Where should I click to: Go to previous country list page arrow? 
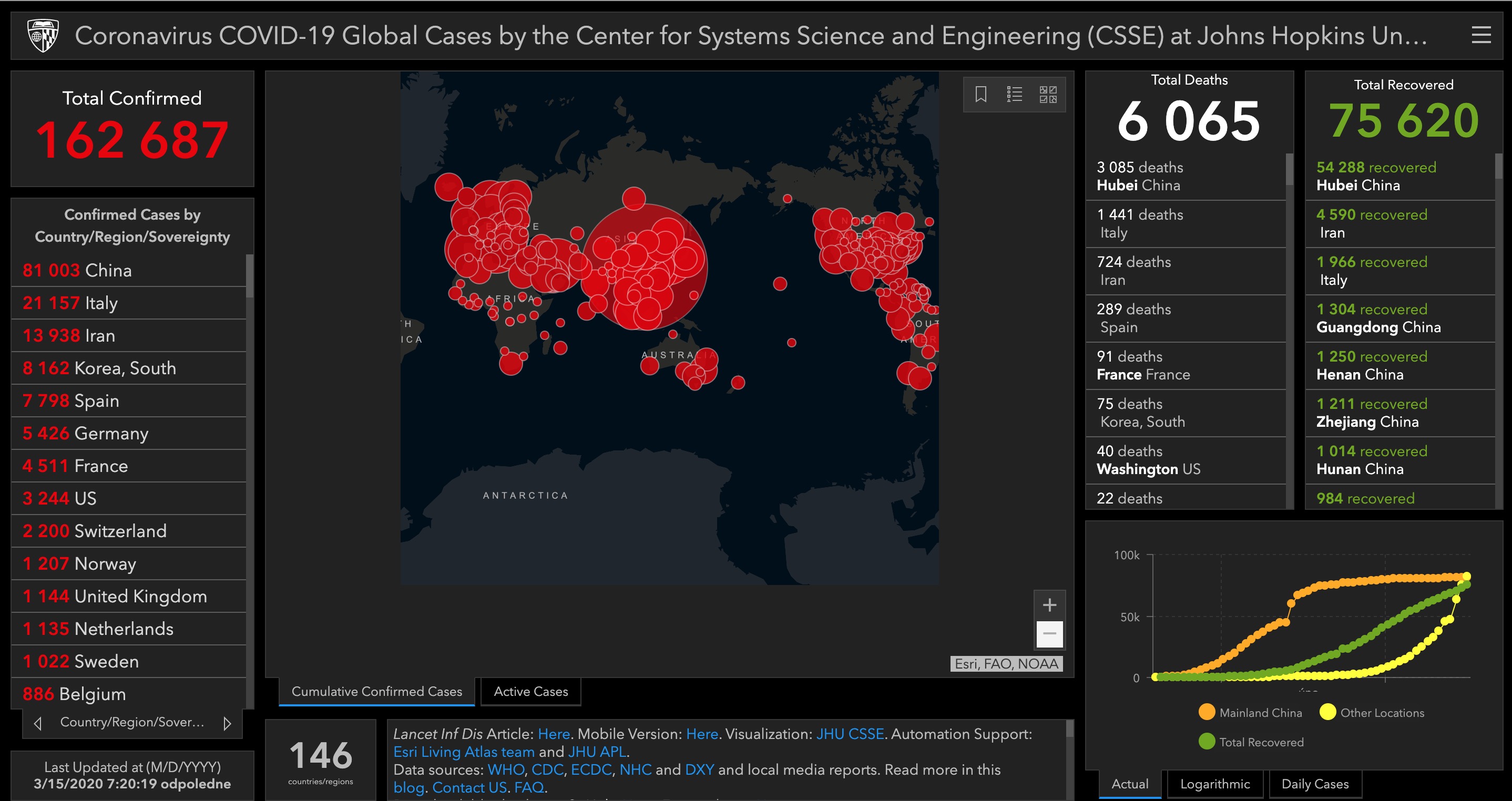[x=38, y=723]
